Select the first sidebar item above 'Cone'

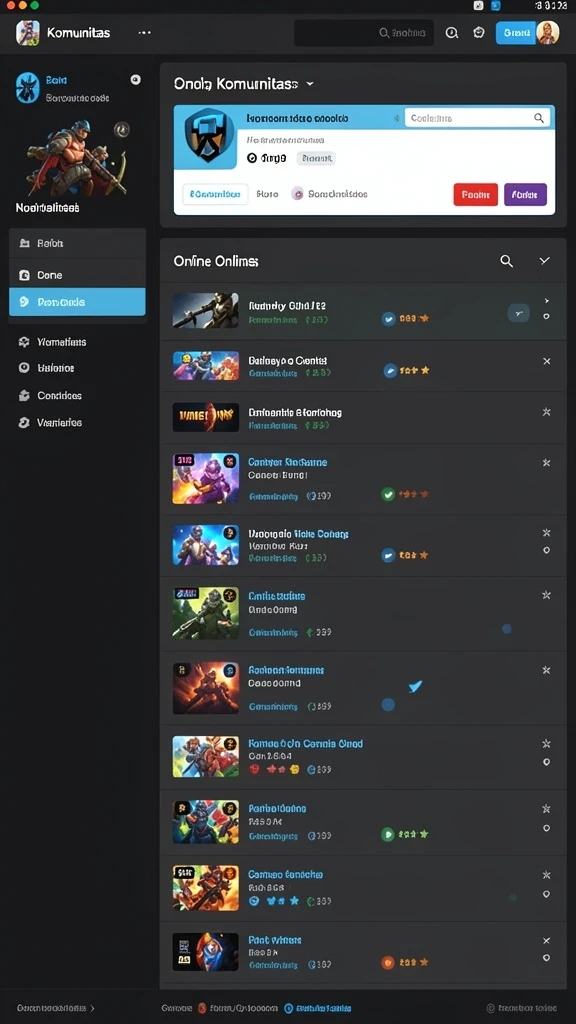(x=77, y=243)
